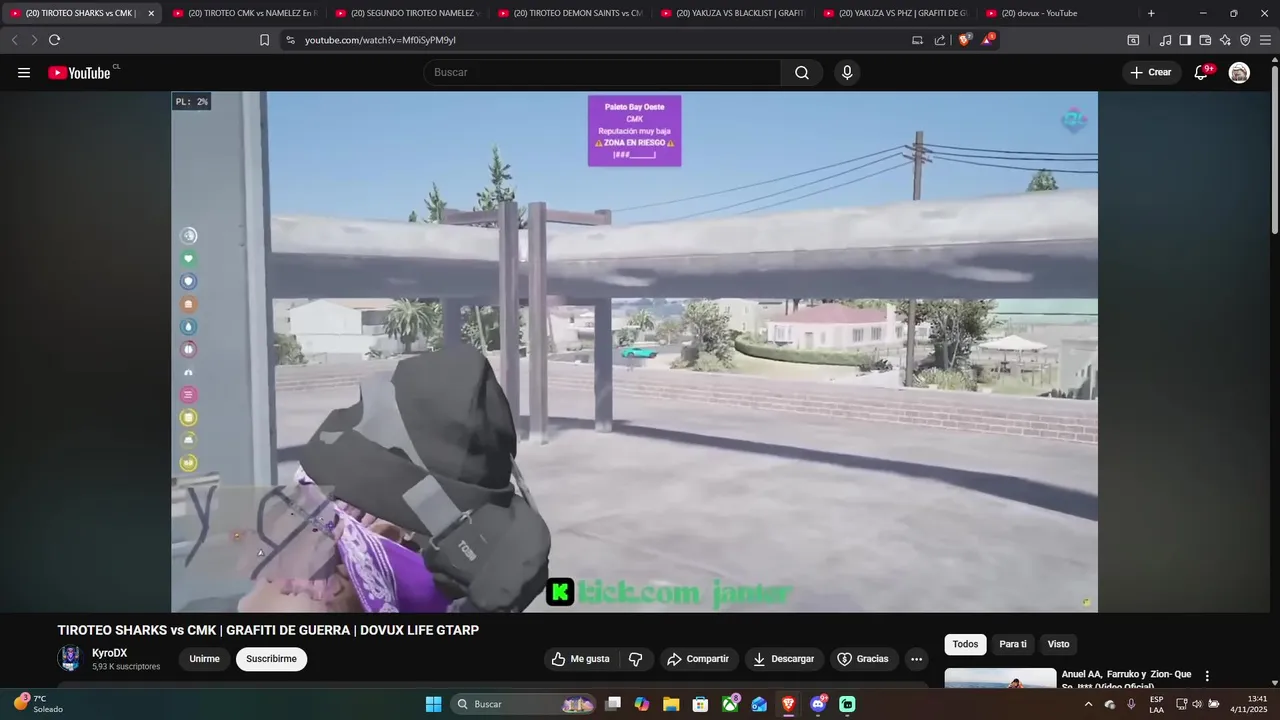Switch to the YAKUZA VS PHZ tab
This screenshot has width=1280, height=720.
(x=895, y=13)
